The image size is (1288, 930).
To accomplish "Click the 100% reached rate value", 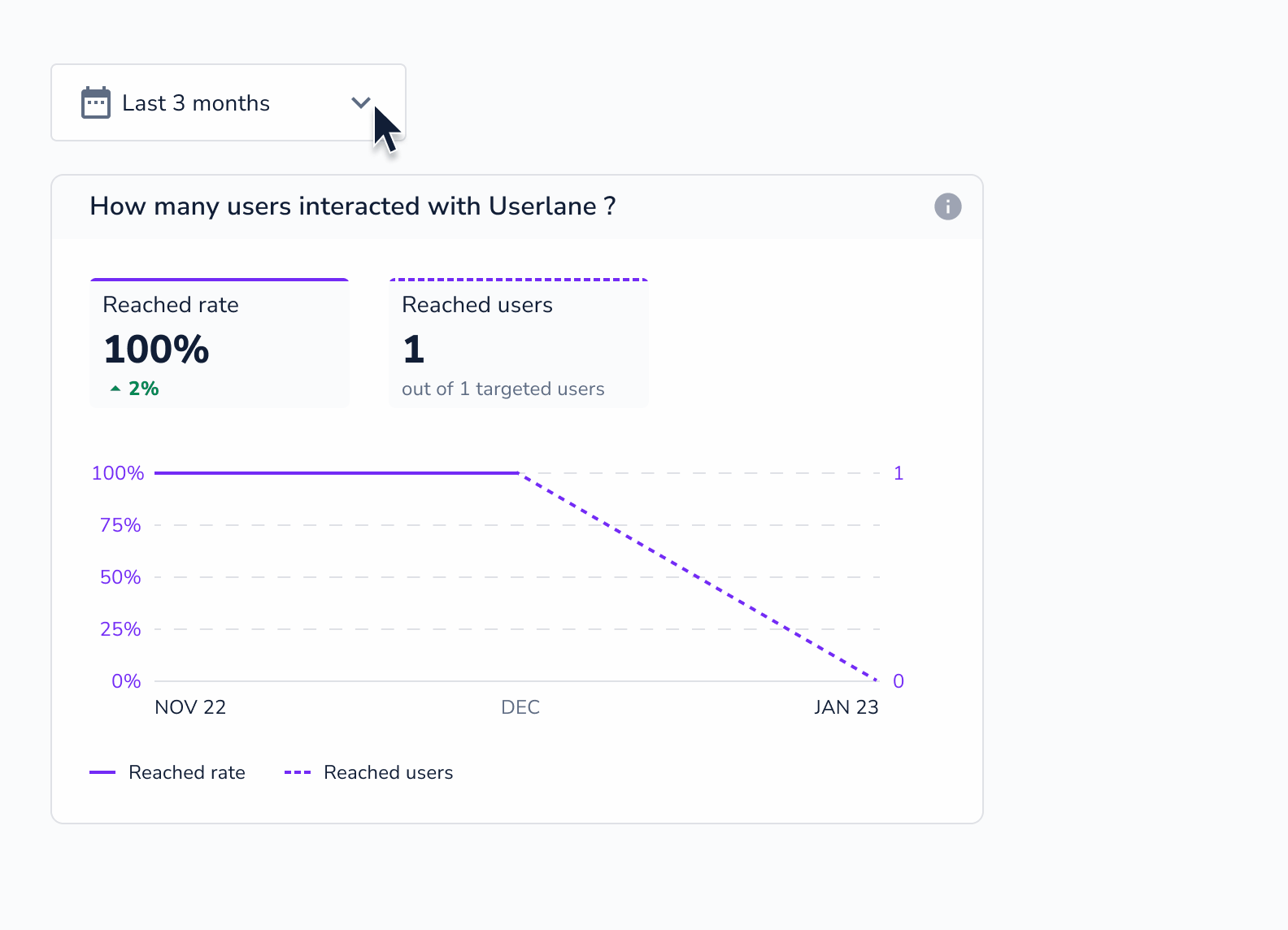I will pyautogui.click(x=156, y=350).
